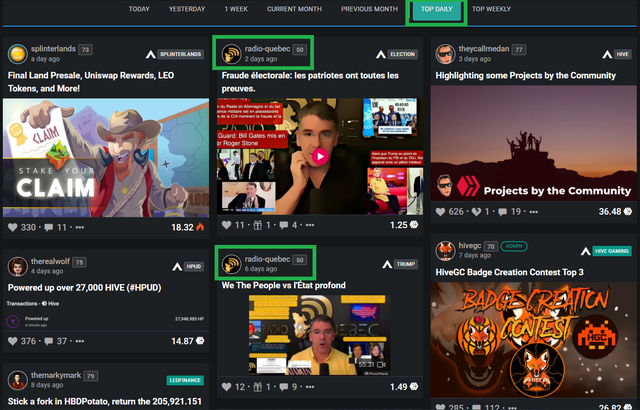Screen dimensions: 640x410
Task: Open therealwolf profile avatar
Action: tap(18, 266)
